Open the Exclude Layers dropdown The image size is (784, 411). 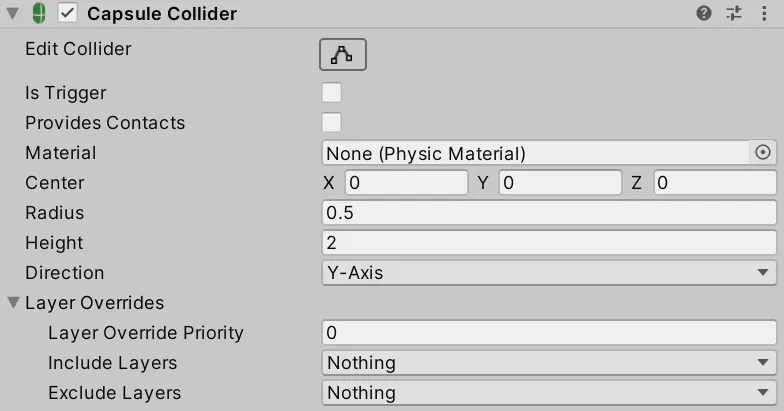(x=549, y=392)
